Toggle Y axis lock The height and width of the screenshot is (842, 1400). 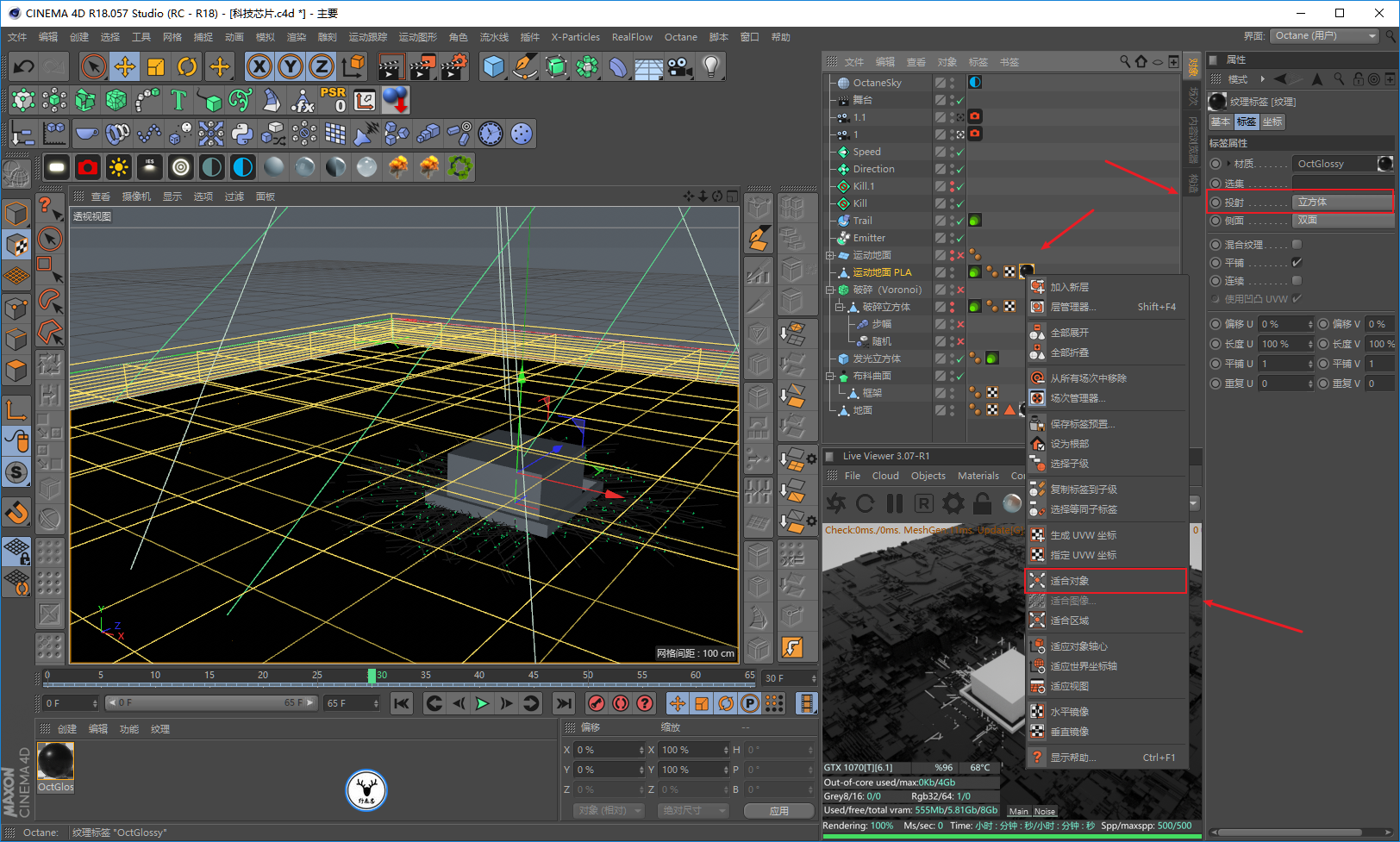pos(291,66)
